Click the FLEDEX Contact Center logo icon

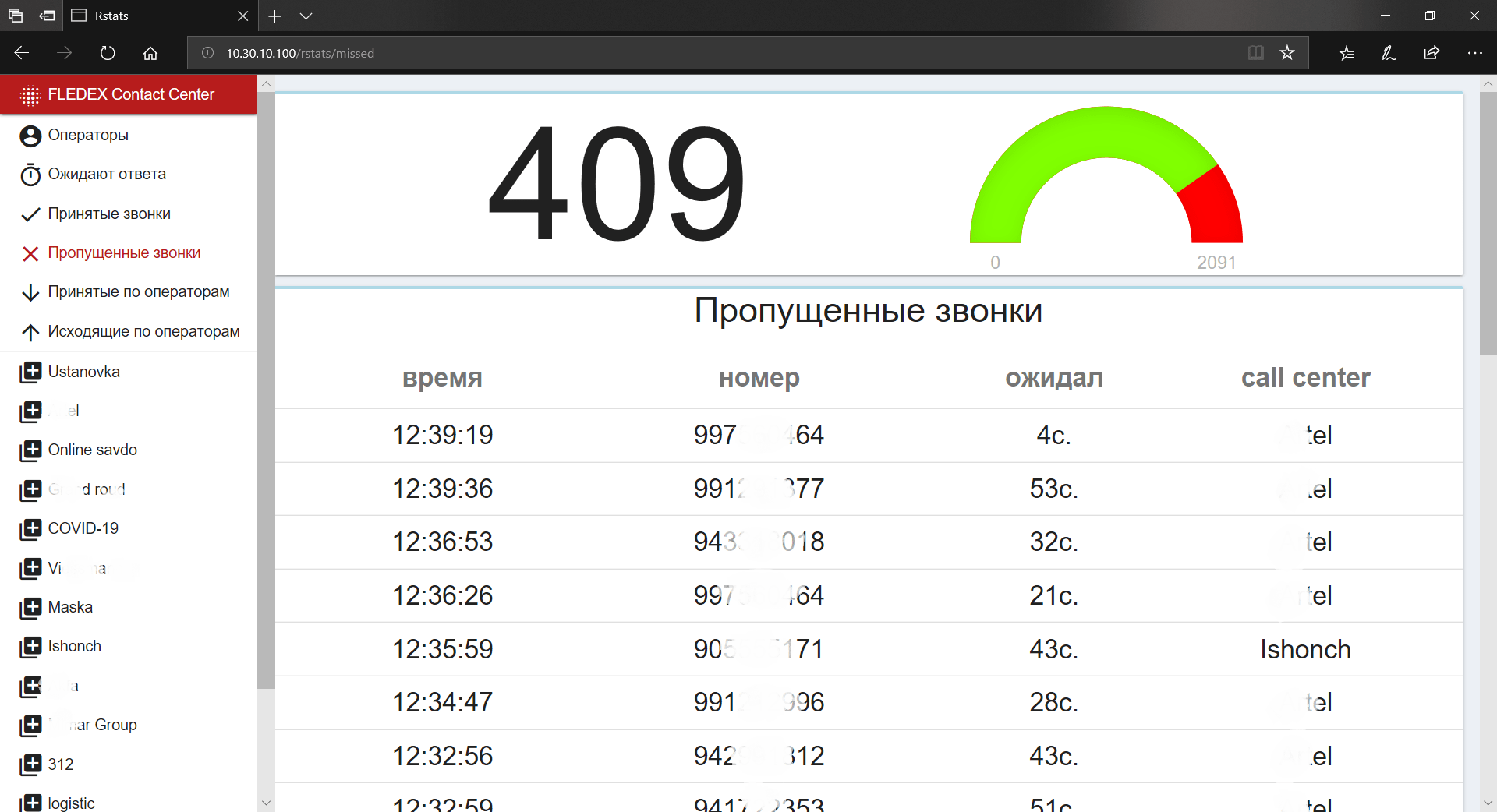pyautogui.click(x=30, y=95)
